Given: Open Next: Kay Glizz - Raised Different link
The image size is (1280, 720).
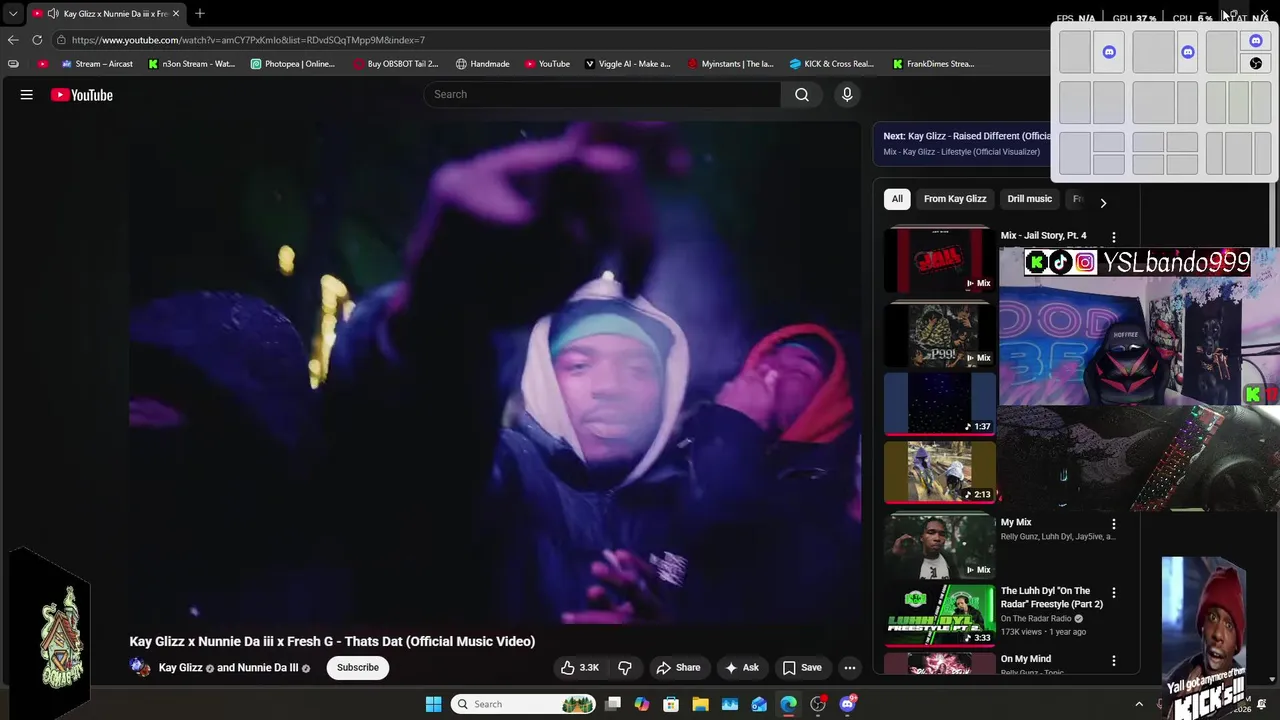Looking at the screenshot, I should [966, 136].
